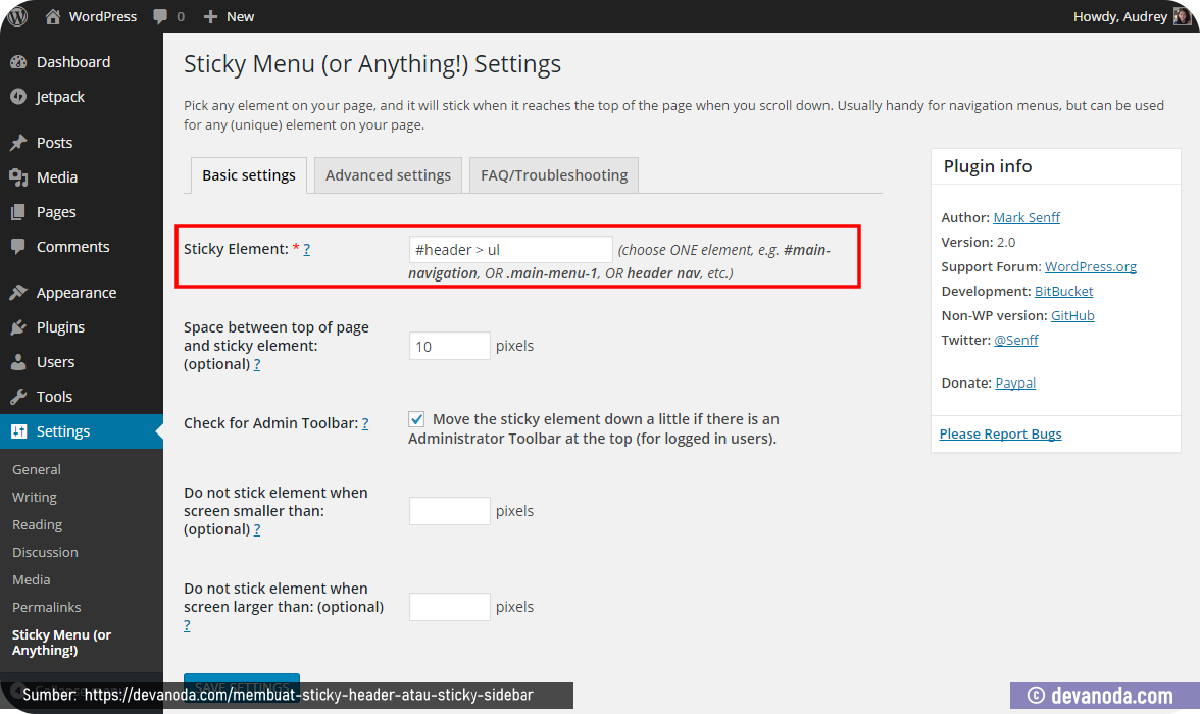Open the Settings menu label

click(63, 432)
